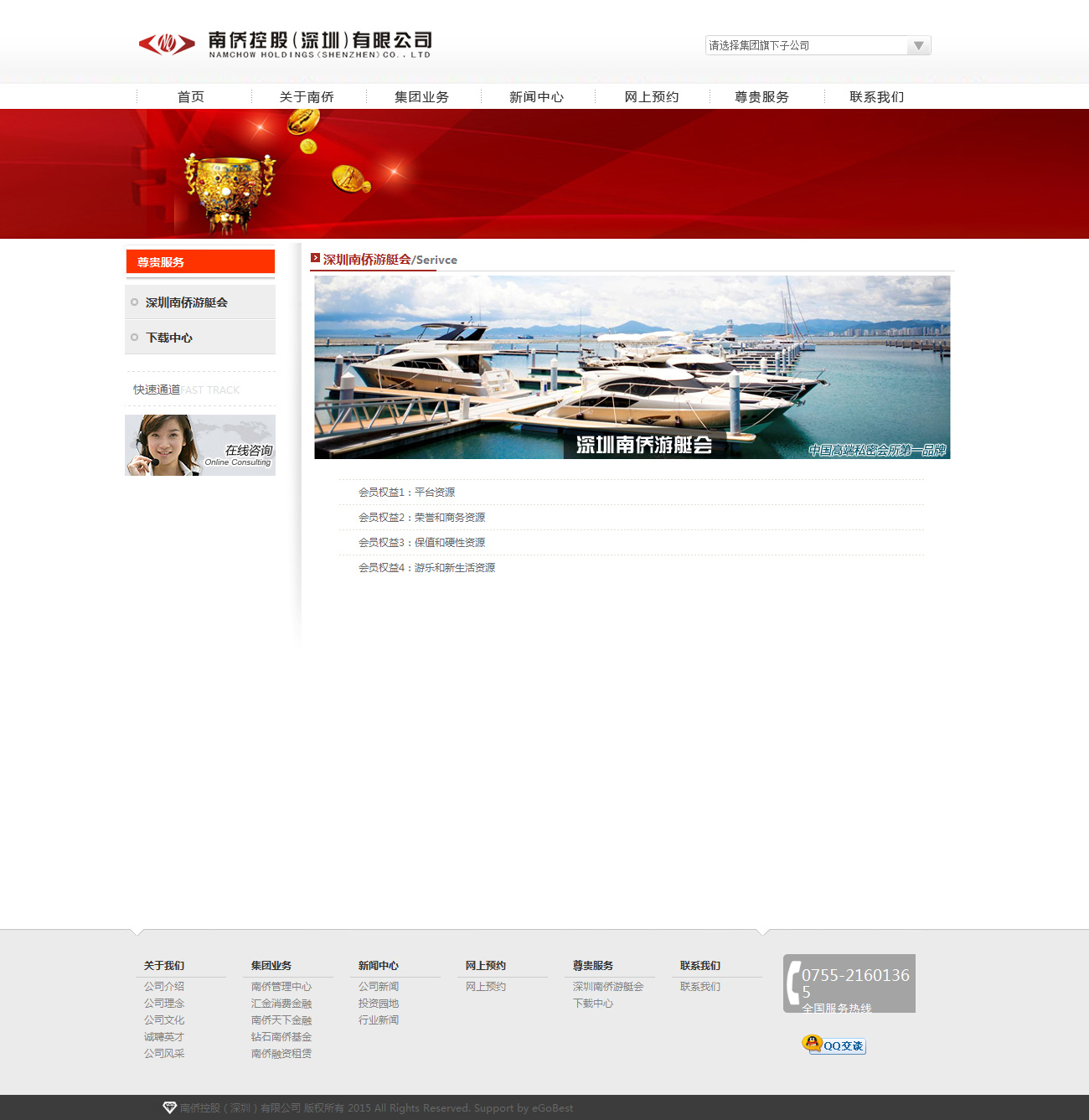Click 会员权益4：游乐和新生活资源 link
This screenshot has height=1120, width=1089.
[426, 568]
